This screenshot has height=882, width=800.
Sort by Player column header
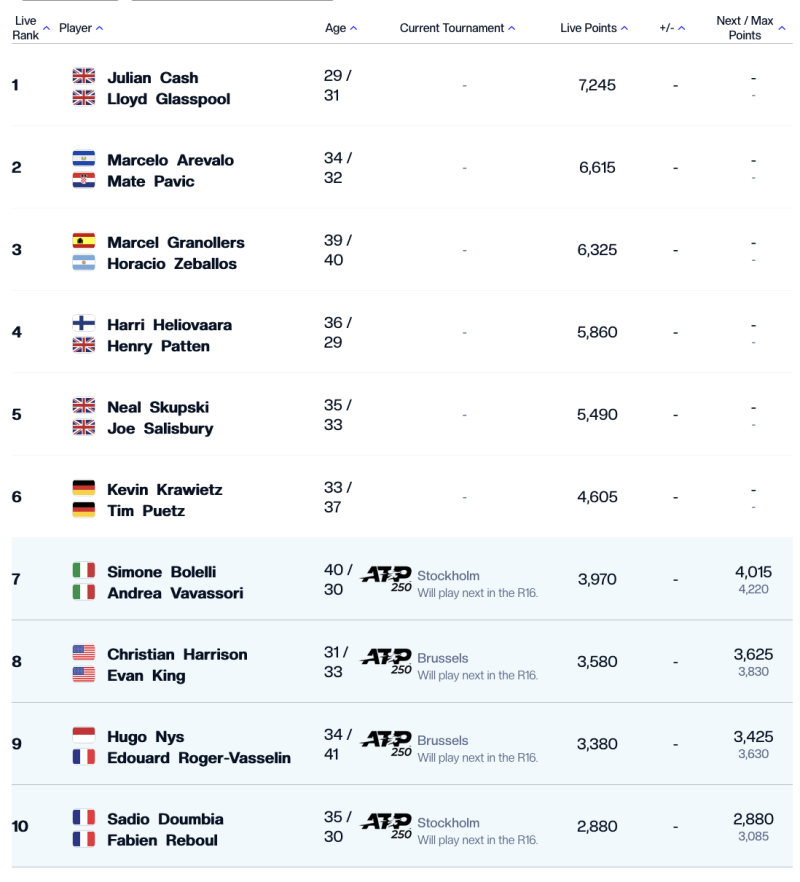tap(80, 28)
